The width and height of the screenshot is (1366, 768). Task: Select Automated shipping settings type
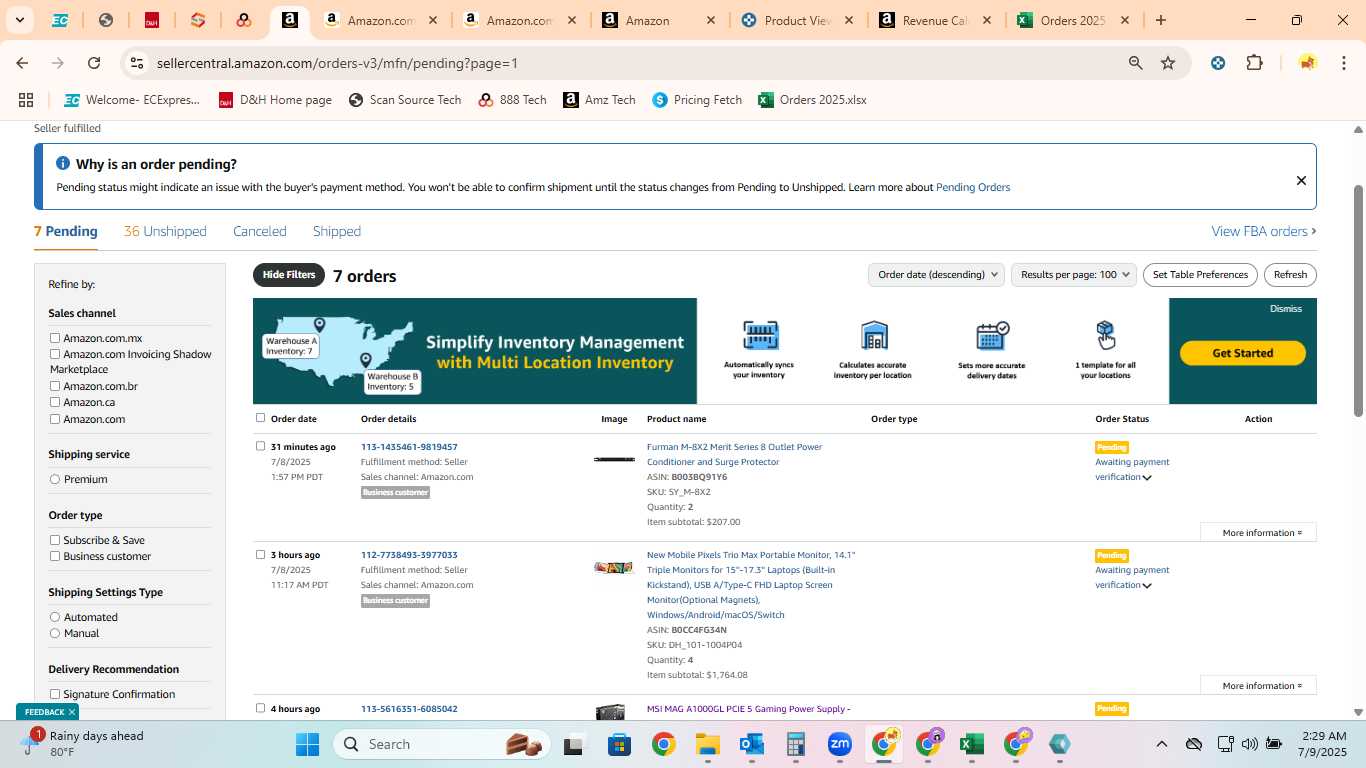(x=55, y=617)
